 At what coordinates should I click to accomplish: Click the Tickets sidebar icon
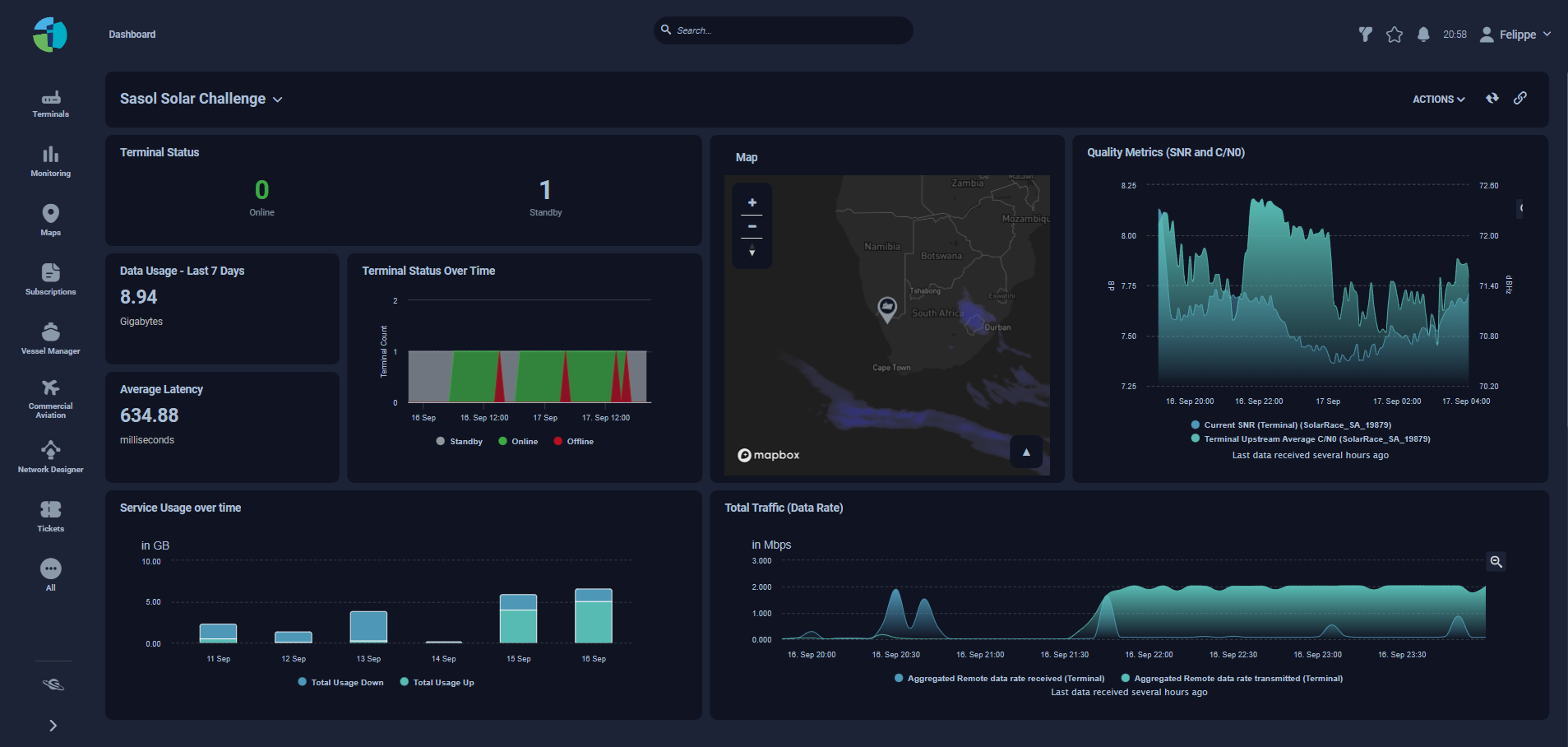pos(51,515)
